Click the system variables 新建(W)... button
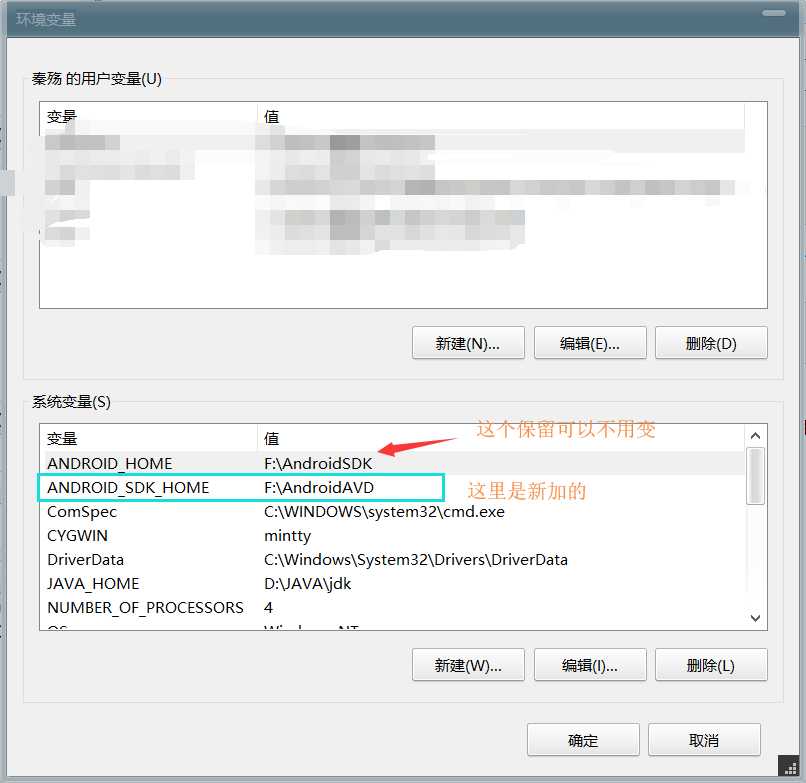Screen dimensions: 806x783 [x=468, y=665]
